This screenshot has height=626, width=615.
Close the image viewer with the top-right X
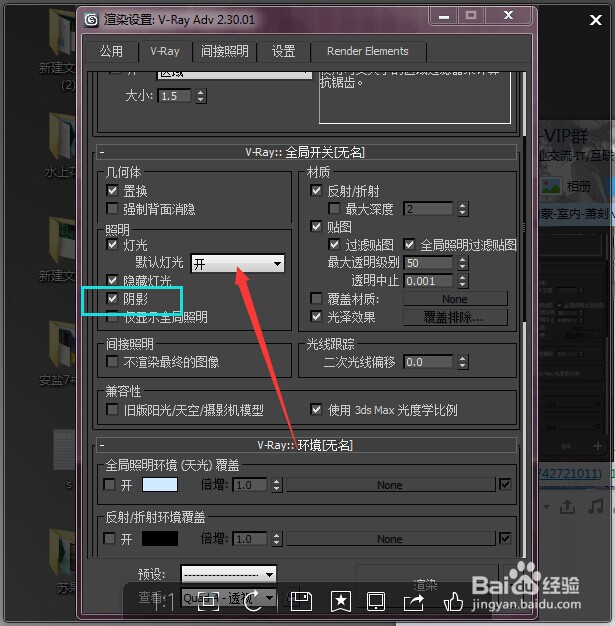[595, 20]
